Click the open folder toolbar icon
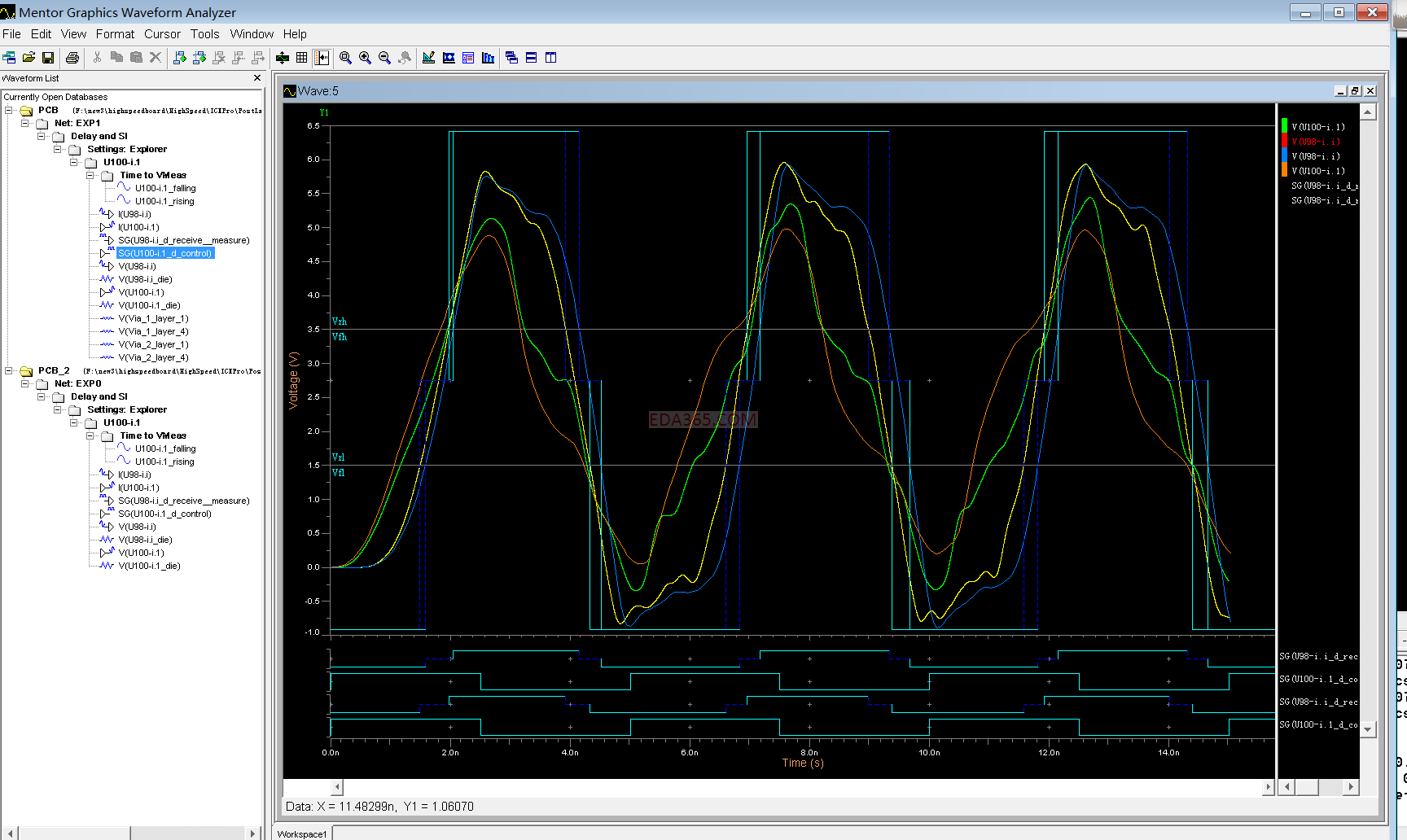The image size is (1407, 840). tap(28, 58)
